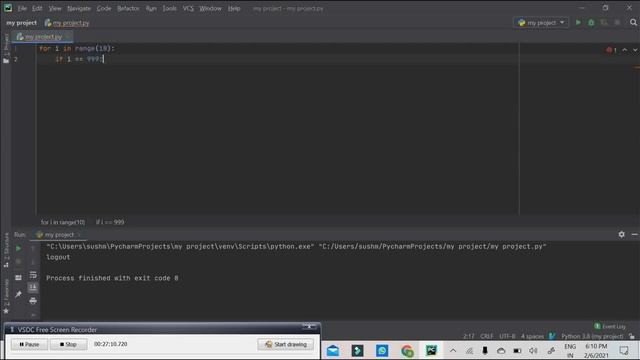Open the Structure tool window sidebar button
This screenshot has width=640, height=360.
(x=6, y=250)
